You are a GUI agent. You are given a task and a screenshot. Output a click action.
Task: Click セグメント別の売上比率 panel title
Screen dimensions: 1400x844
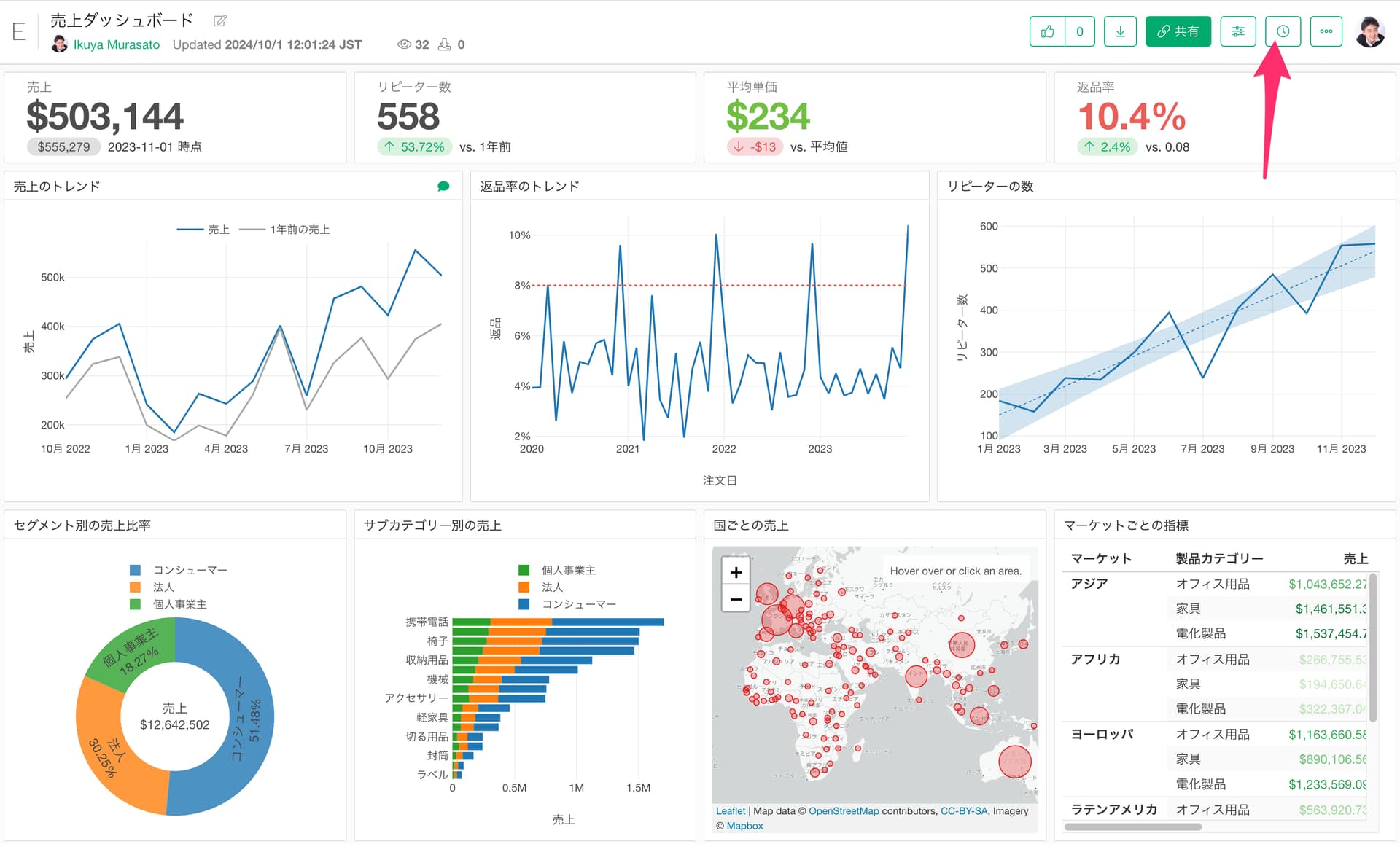[82, 525]
